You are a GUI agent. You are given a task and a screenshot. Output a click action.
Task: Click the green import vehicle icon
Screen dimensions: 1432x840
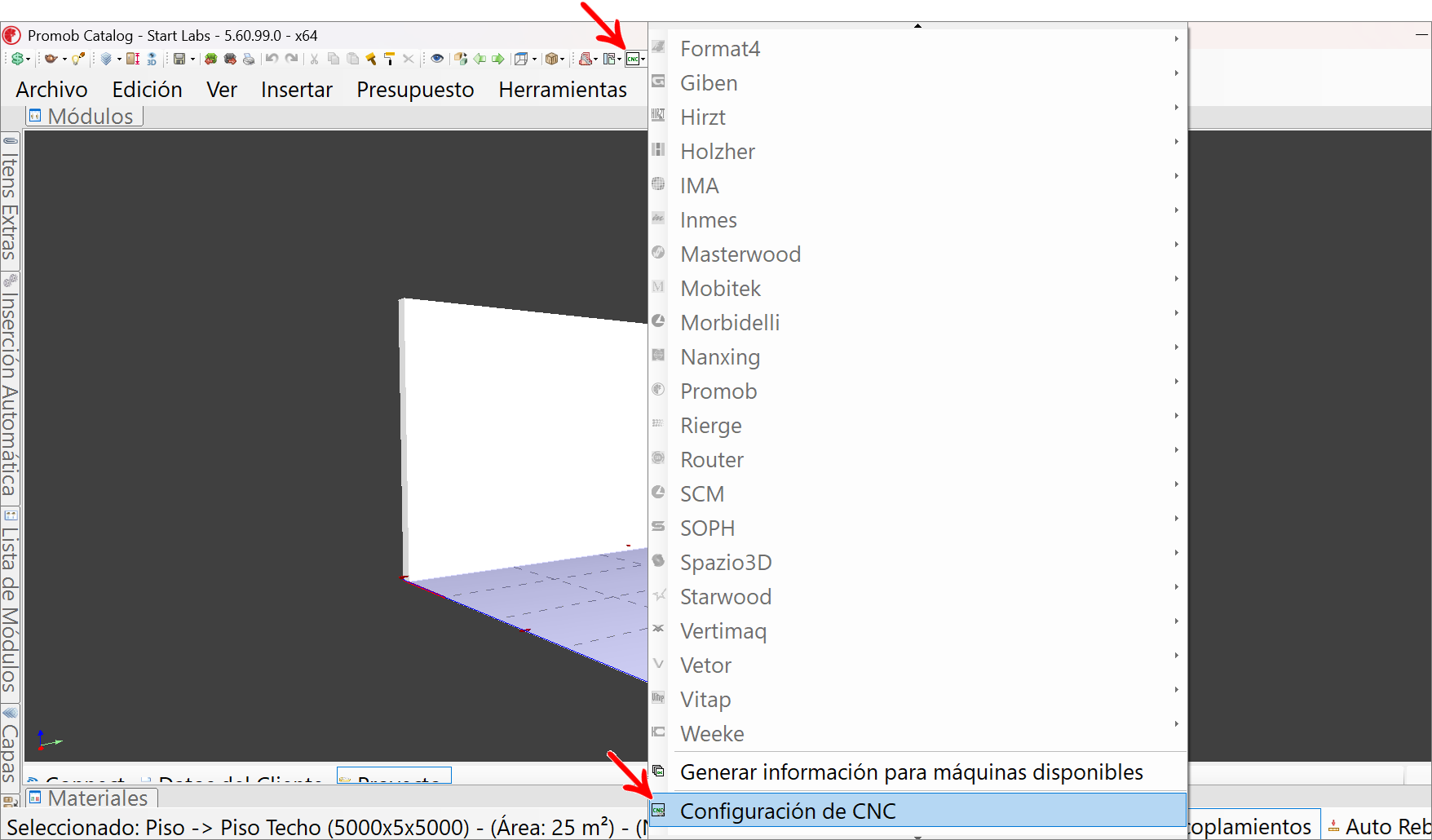(x=211, y=59)
